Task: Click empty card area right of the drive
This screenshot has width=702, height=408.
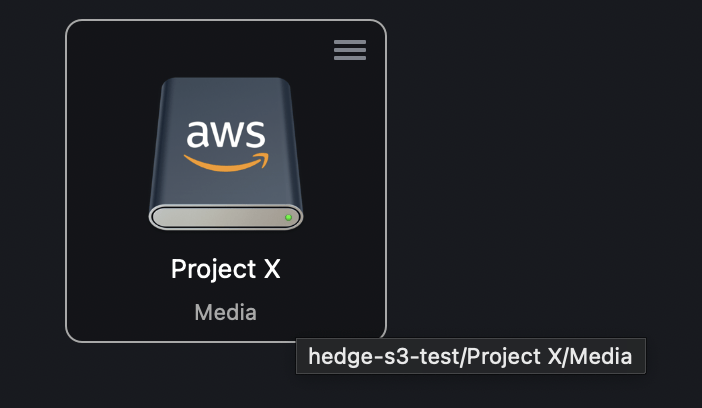Action: (x=345, y=150)
